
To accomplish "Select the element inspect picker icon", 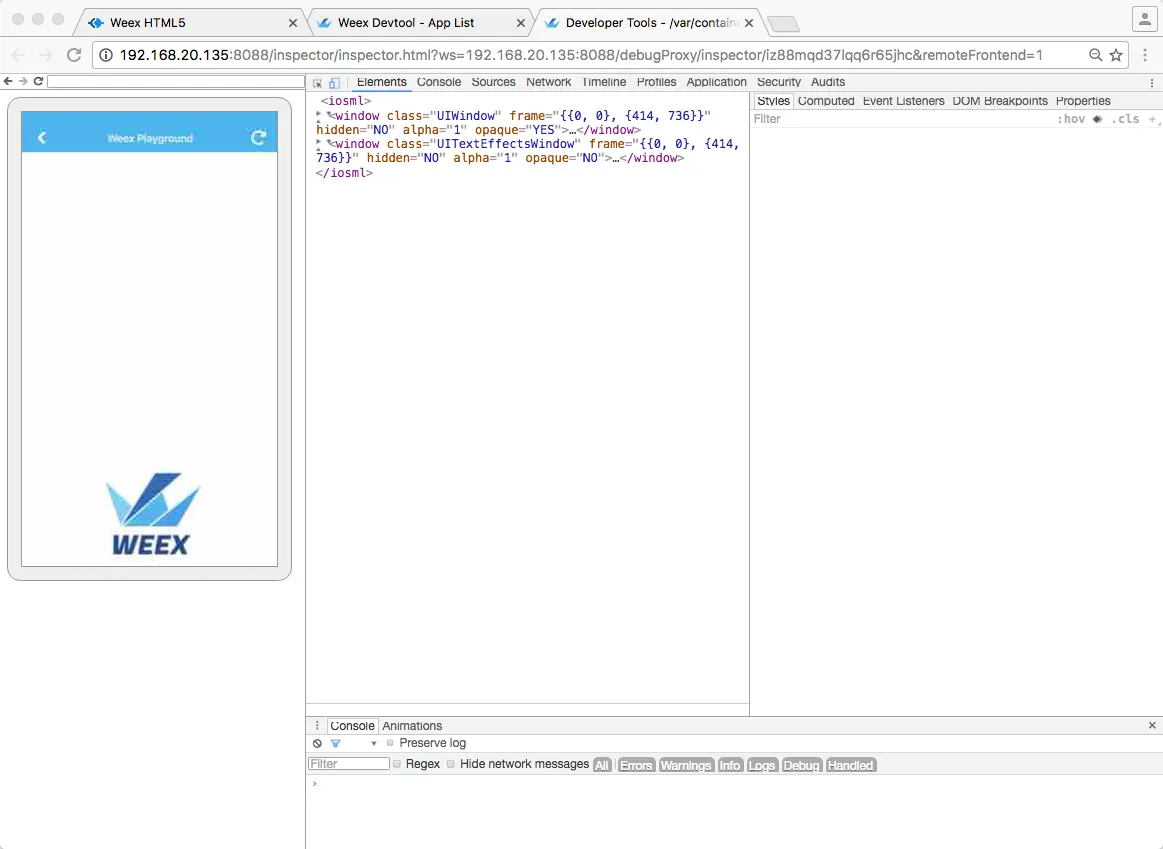I will click(x=317, y=83).
